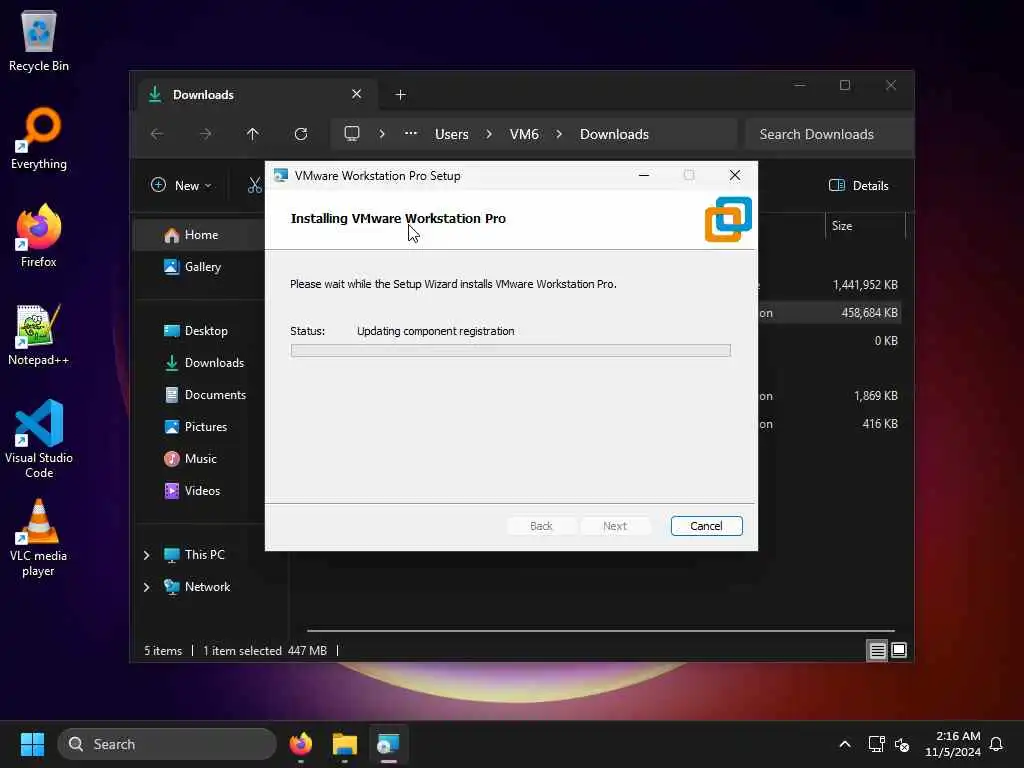1024x768 pixels.
Task: Click the Search Downloads field
Action: coord(828,134)
